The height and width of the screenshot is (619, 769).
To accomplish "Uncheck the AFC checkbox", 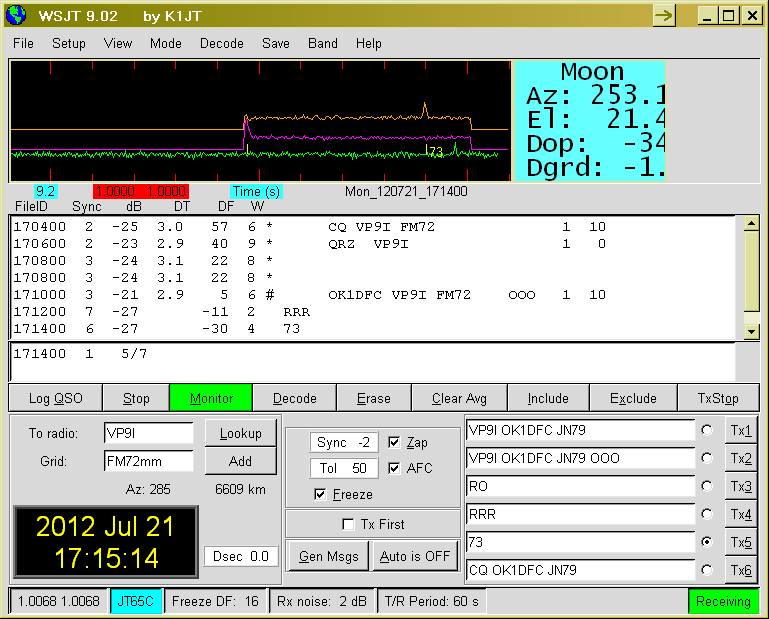I will [394, 468].
